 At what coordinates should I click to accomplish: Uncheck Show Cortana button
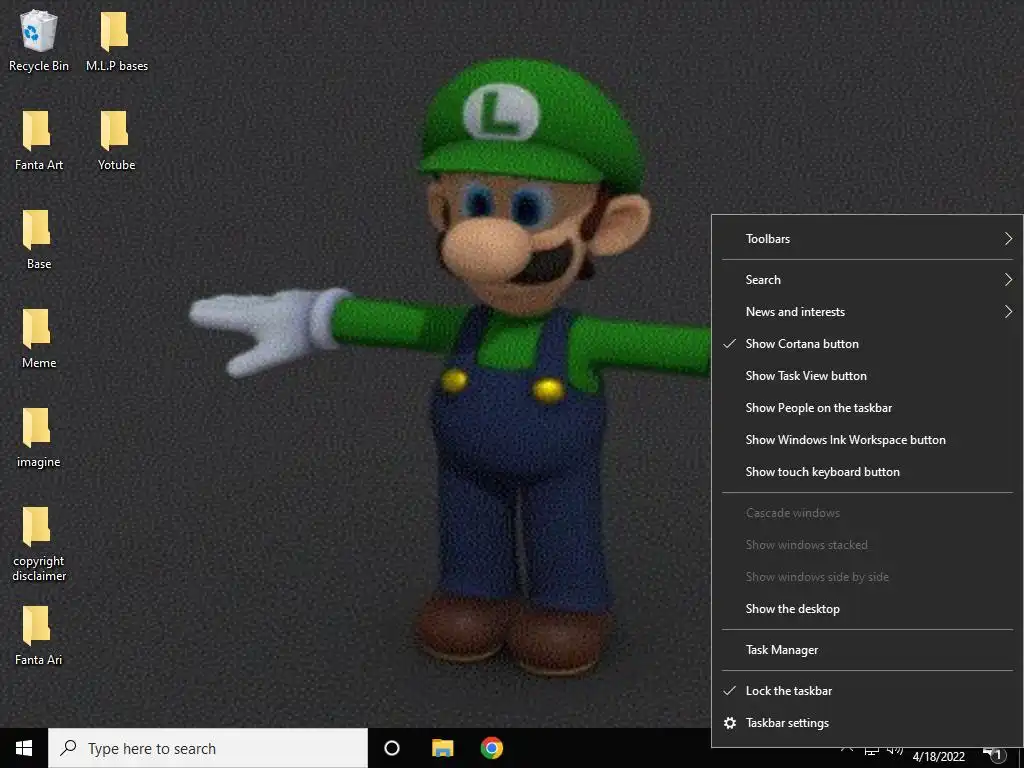click(867, 344)
